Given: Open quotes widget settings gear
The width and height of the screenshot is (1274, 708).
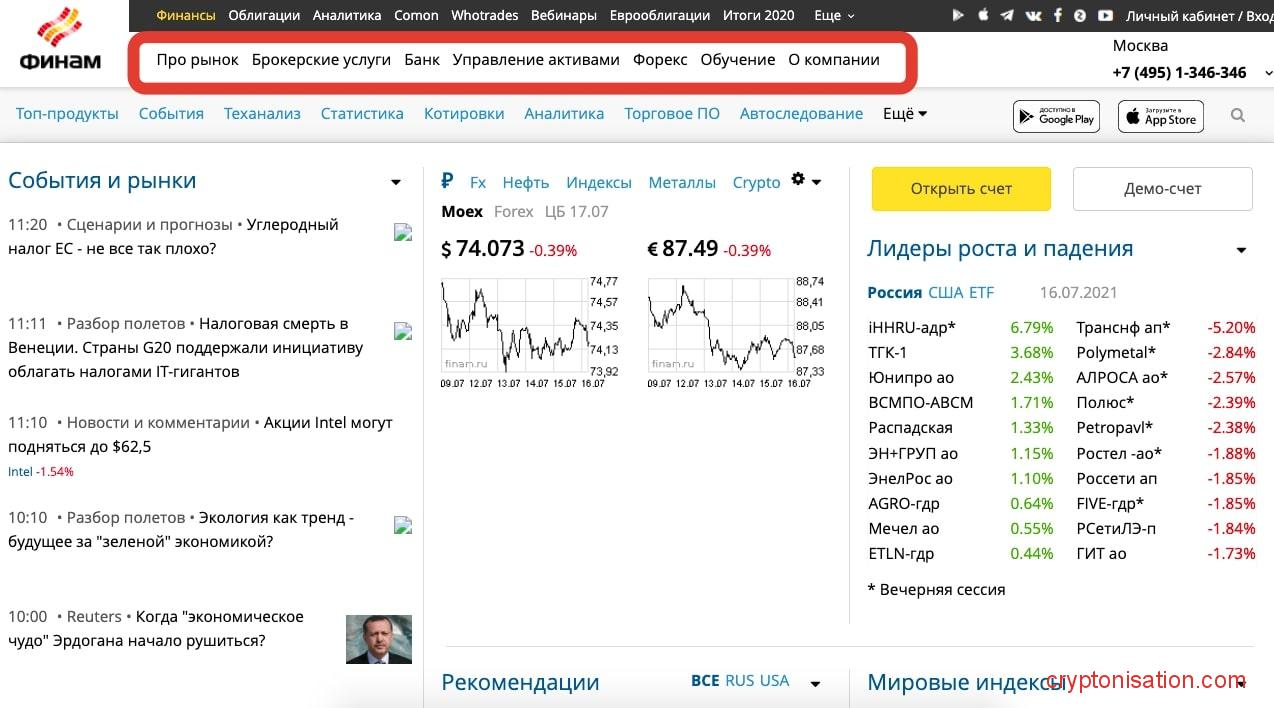Looking at the screenshot, I should 797,177.
